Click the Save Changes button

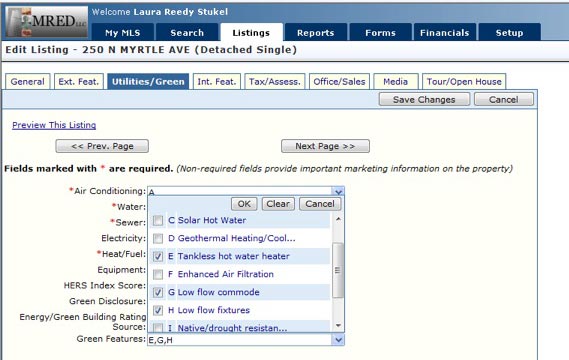point(424,99)
